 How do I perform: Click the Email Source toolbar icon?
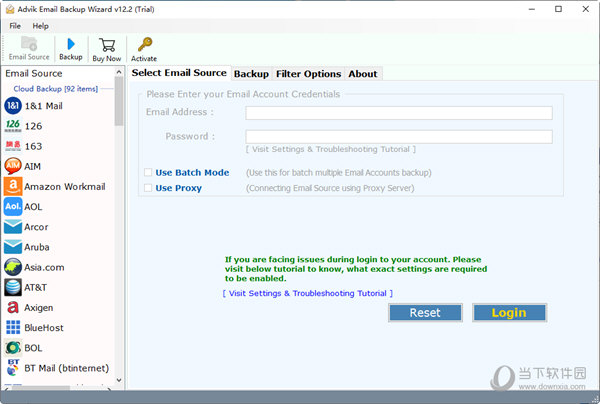coord(29,44)
